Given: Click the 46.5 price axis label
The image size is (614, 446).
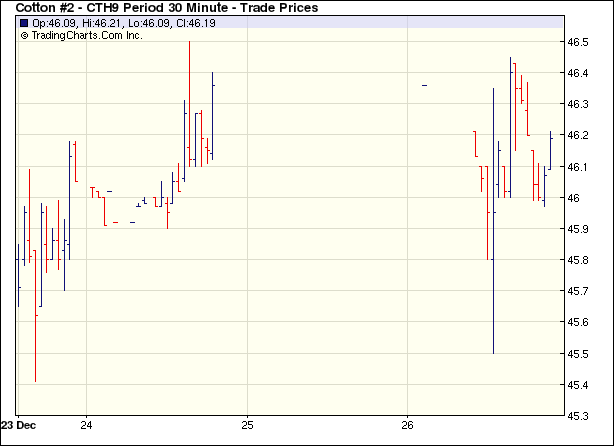Looking at the screenshot, I should (579, 42).
